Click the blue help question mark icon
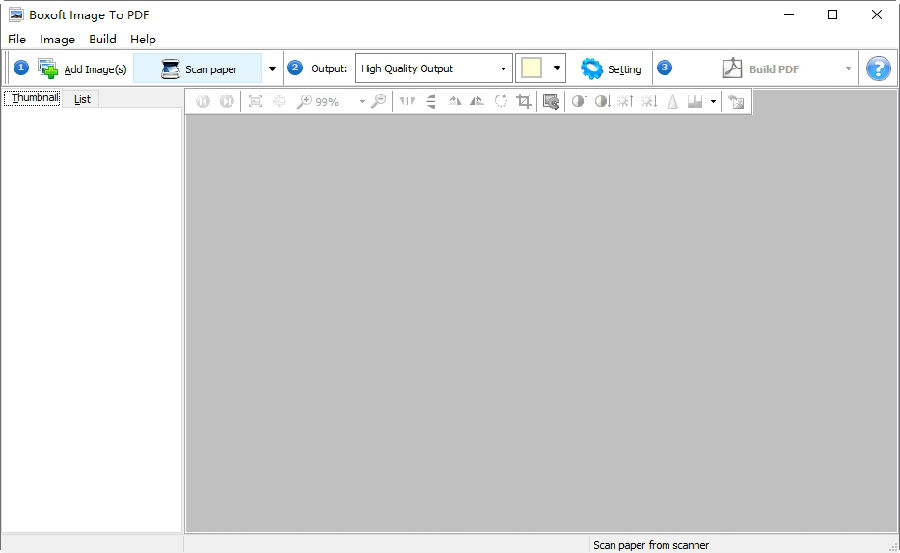This screenshot has width=900, height=553. click(x=878, y=68)
